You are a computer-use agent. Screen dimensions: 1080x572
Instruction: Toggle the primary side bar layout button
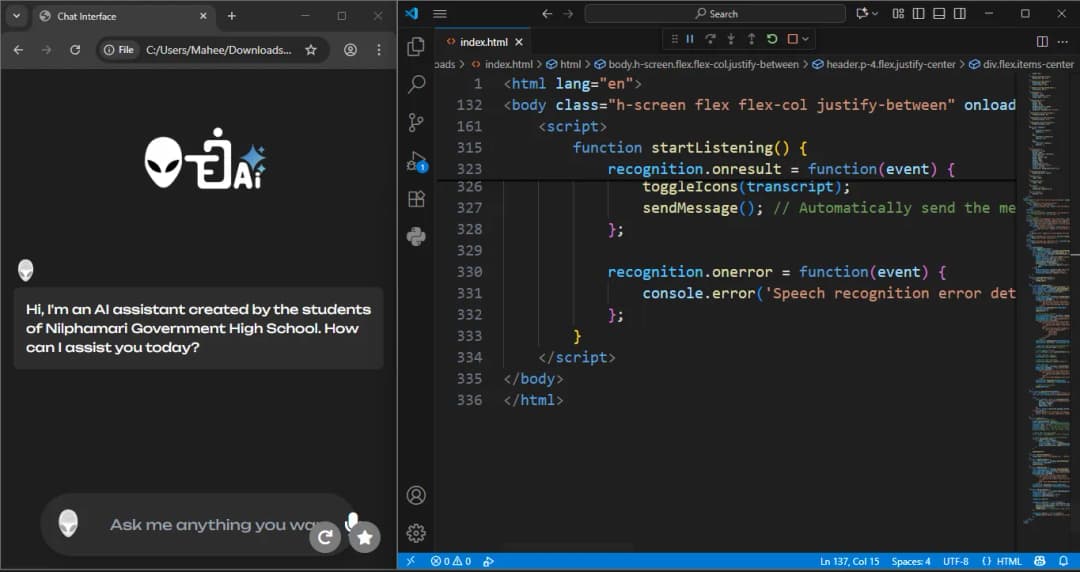click(x=919, y=14)
